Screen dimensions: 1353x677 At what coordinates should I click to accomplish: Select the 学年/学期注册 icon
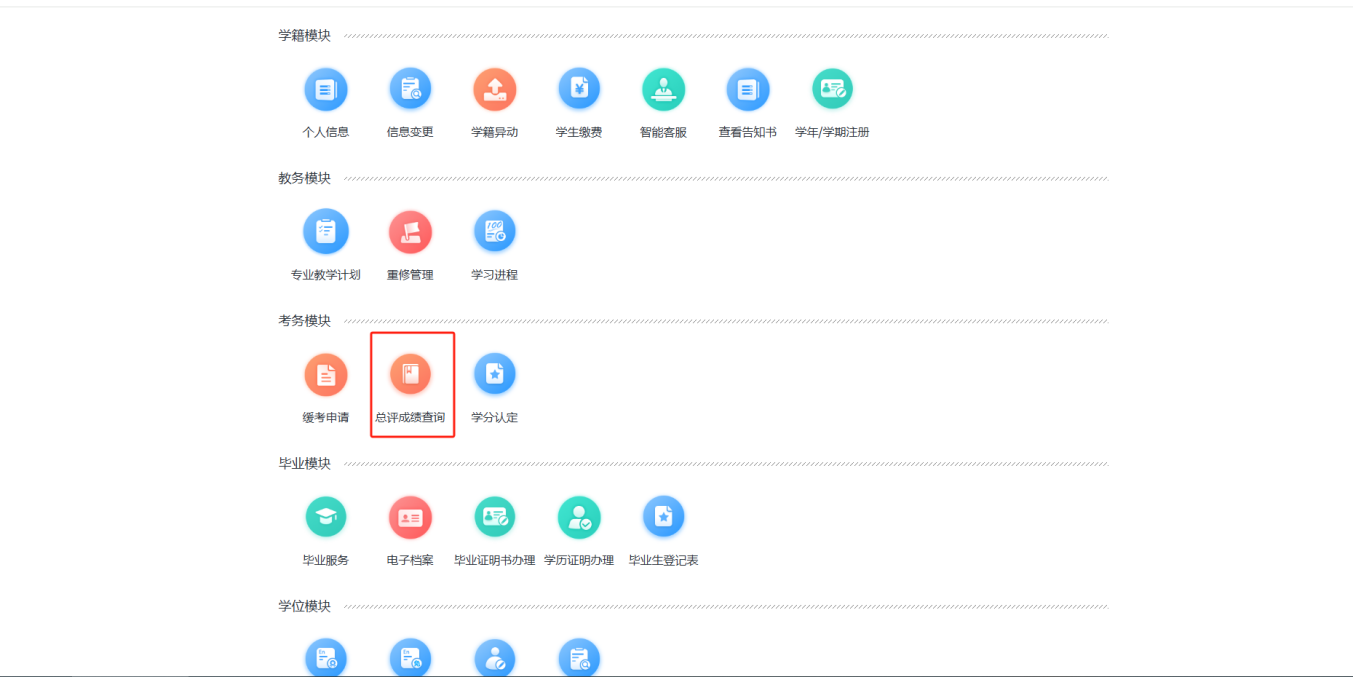[832, 90]
